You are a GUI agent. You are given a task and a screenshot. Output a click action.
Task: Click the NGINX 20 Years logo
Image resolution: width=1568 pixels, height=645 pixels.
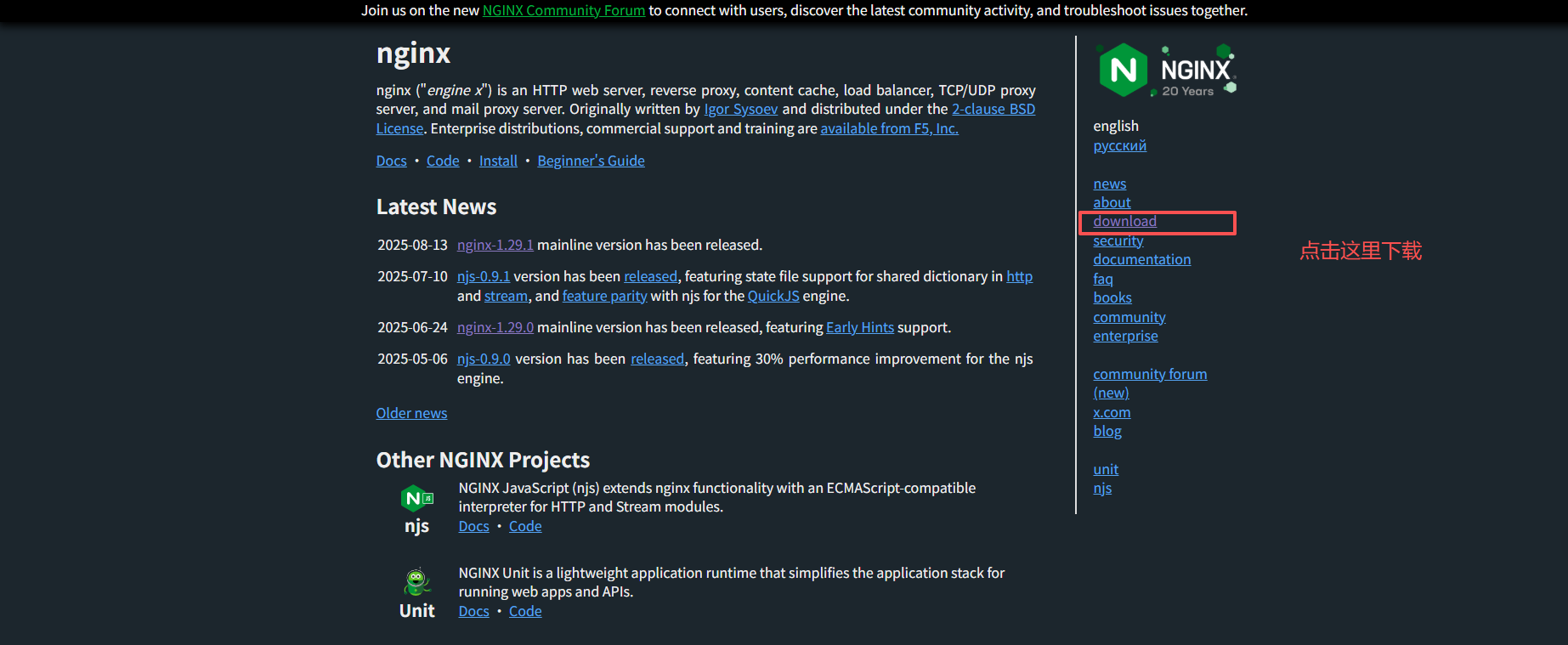tap(1166, 70)
